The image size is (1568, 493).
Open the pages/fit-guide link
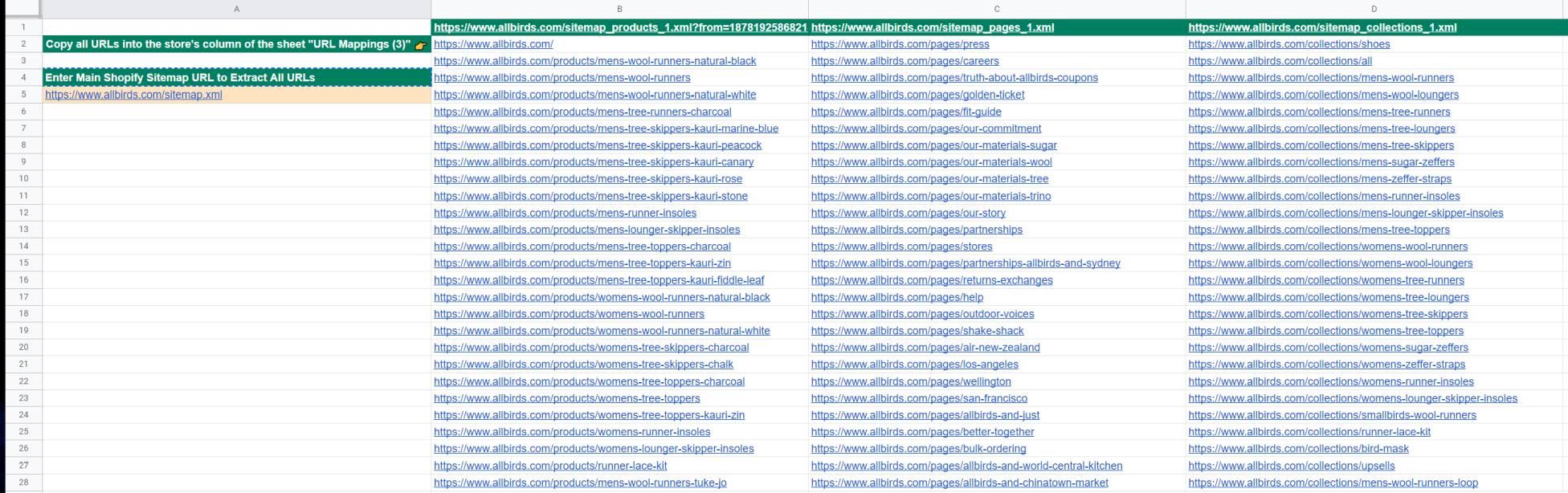pyautogui.click(x=906, y=112)
